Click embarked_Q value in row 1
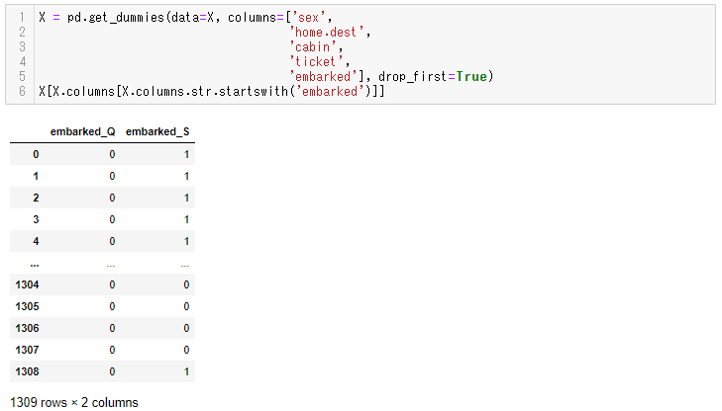Image resolution: width=722 pixels, height=411 pixels. (112, 176)
